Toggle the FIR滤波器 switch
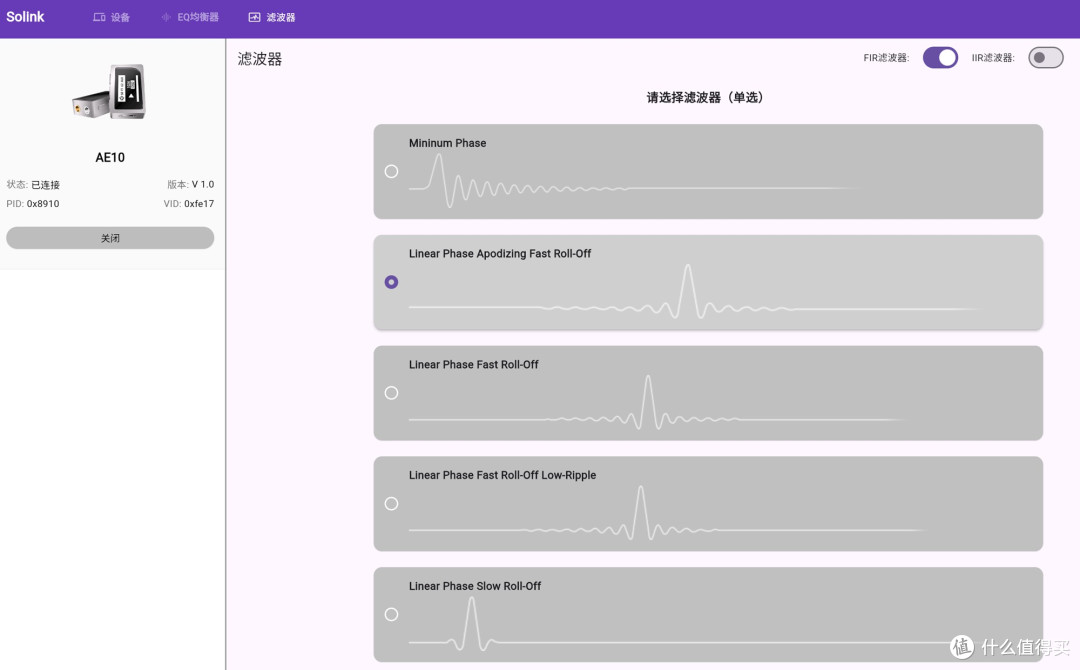The width and height of the screenshot is (1080, 670). coord(940,58)
